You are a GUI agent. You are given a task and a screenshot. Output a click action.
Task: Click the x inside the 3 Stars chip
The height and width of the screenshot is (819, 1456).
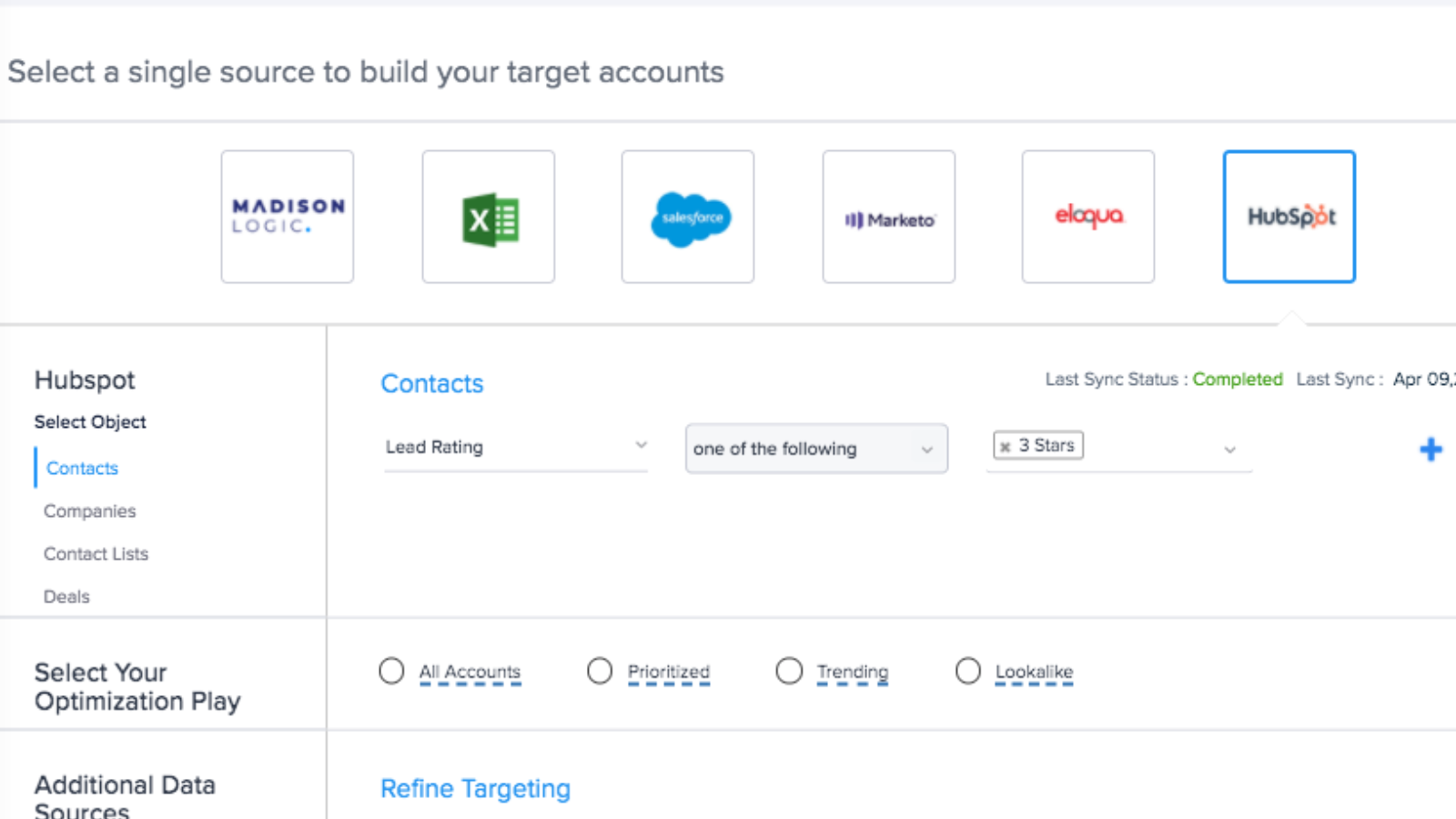coord(1005,446)
